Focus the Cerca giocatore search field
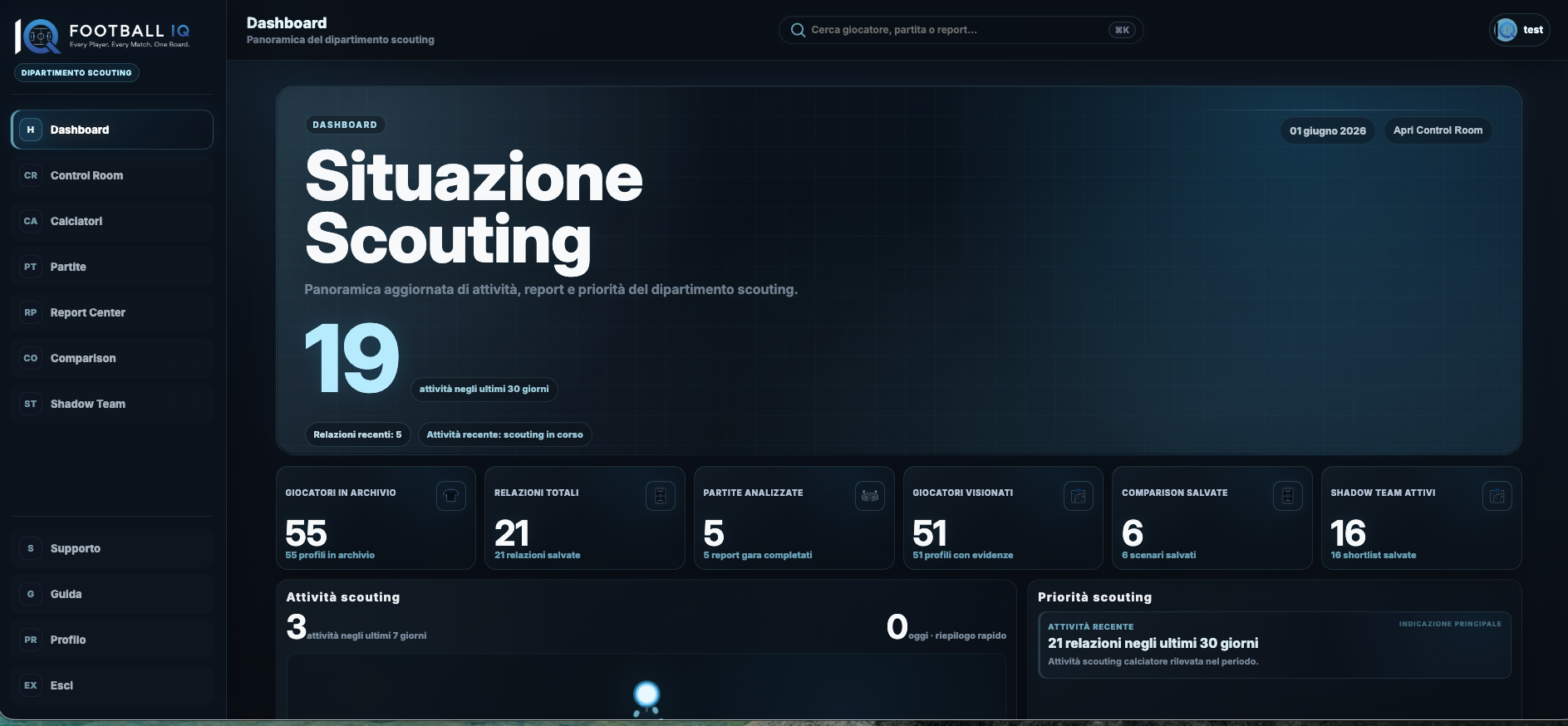The width and height of the screenshot is (1568, 726). click(961, 30)
